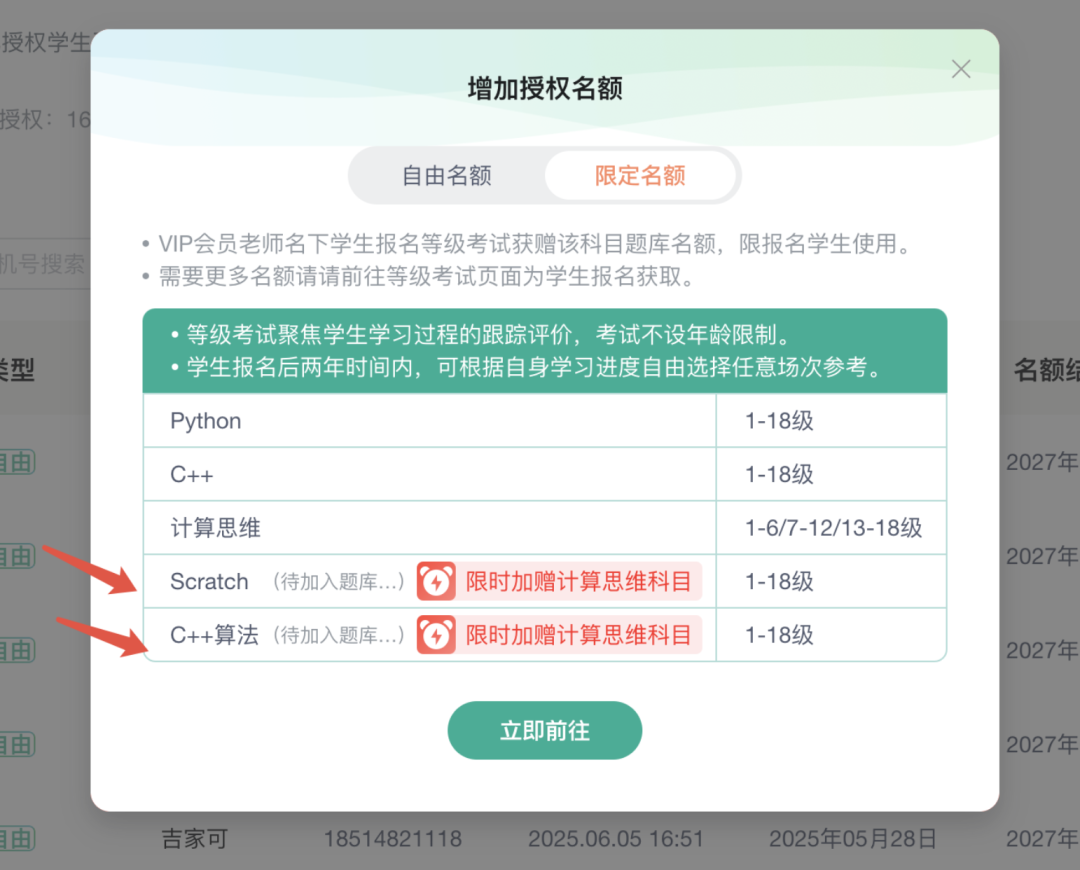Click the 1-6/7-12/13-18级 level cell

(x=833, y=528)
